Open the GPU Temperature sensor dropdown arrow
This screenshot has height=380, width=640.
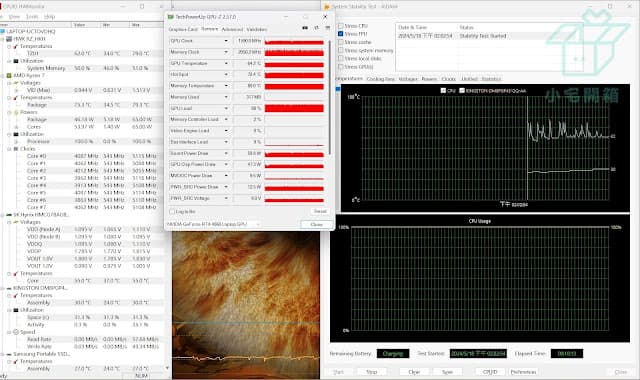[x=226, y=64]
